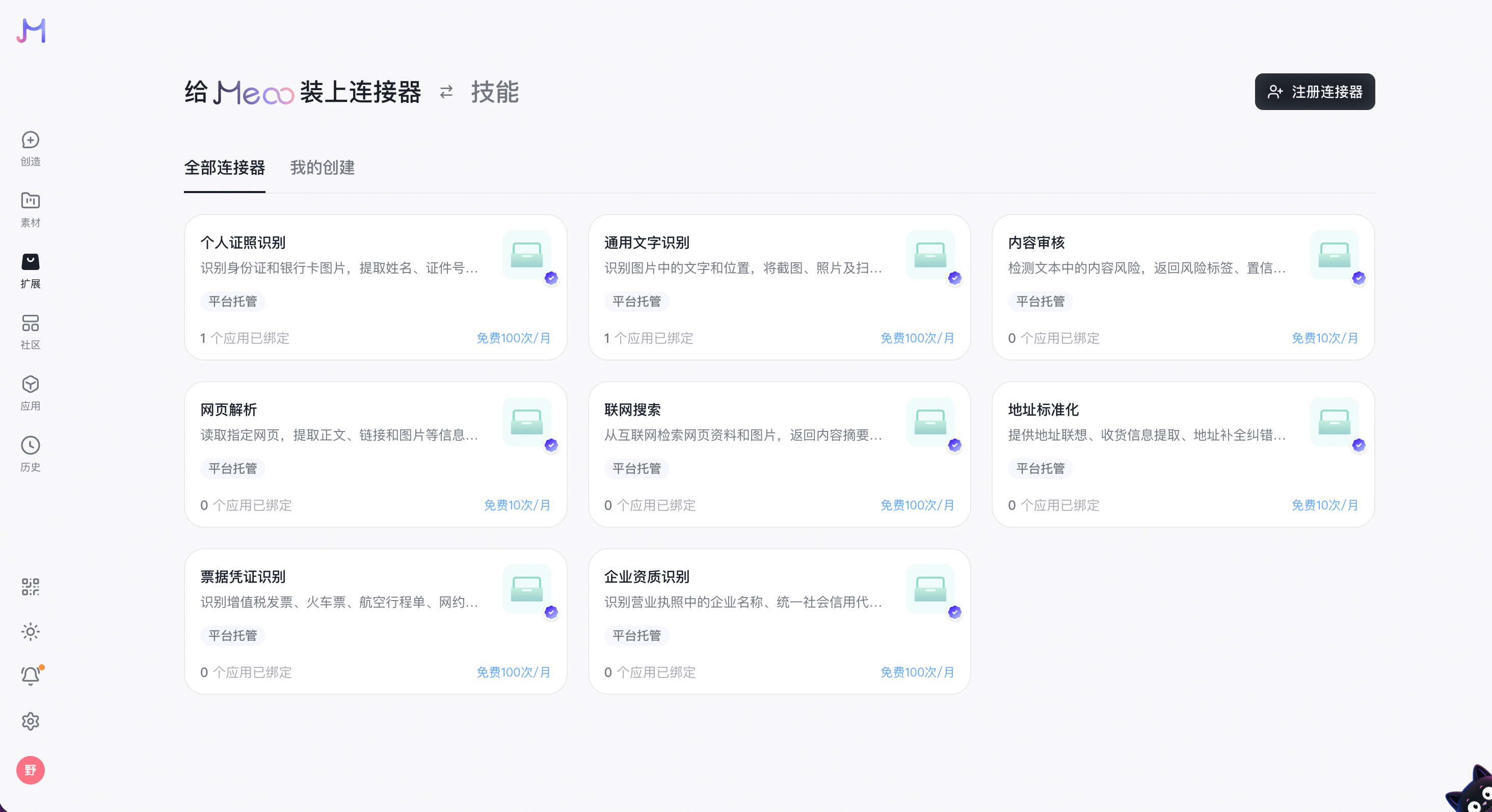Viewport: 1492px width, 812px height.
Task: Open the settings gear icon
Action: tap(31, 721)
